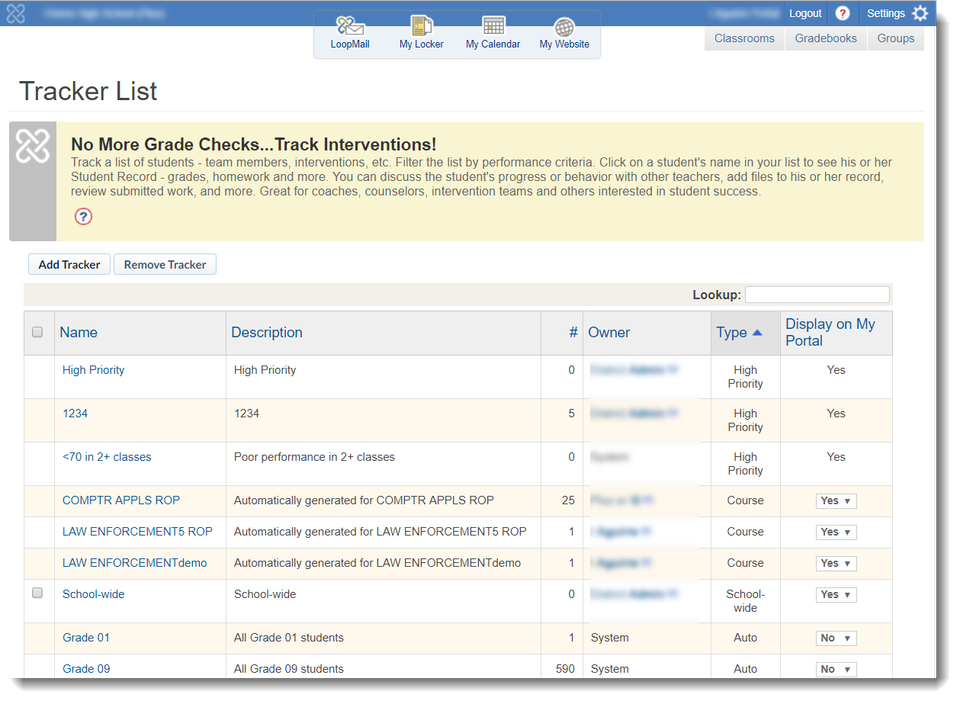This screenshot has height=702, width=960.
Task: Open Display dropdown for COMPTR APPLS ROP
Action: click(x=836, y=501)
